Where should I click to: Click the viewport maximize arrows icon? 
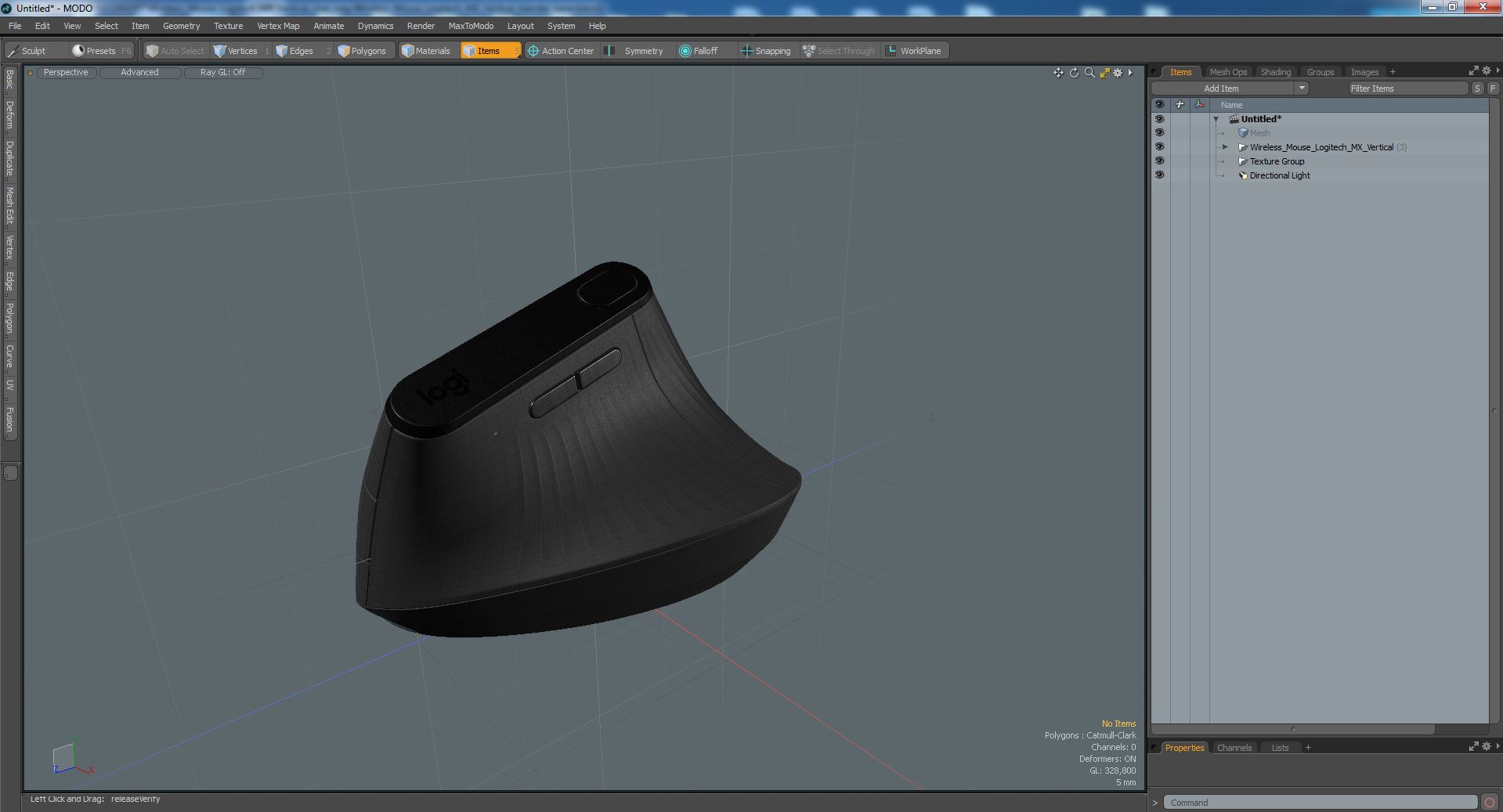coord(1104,73)
